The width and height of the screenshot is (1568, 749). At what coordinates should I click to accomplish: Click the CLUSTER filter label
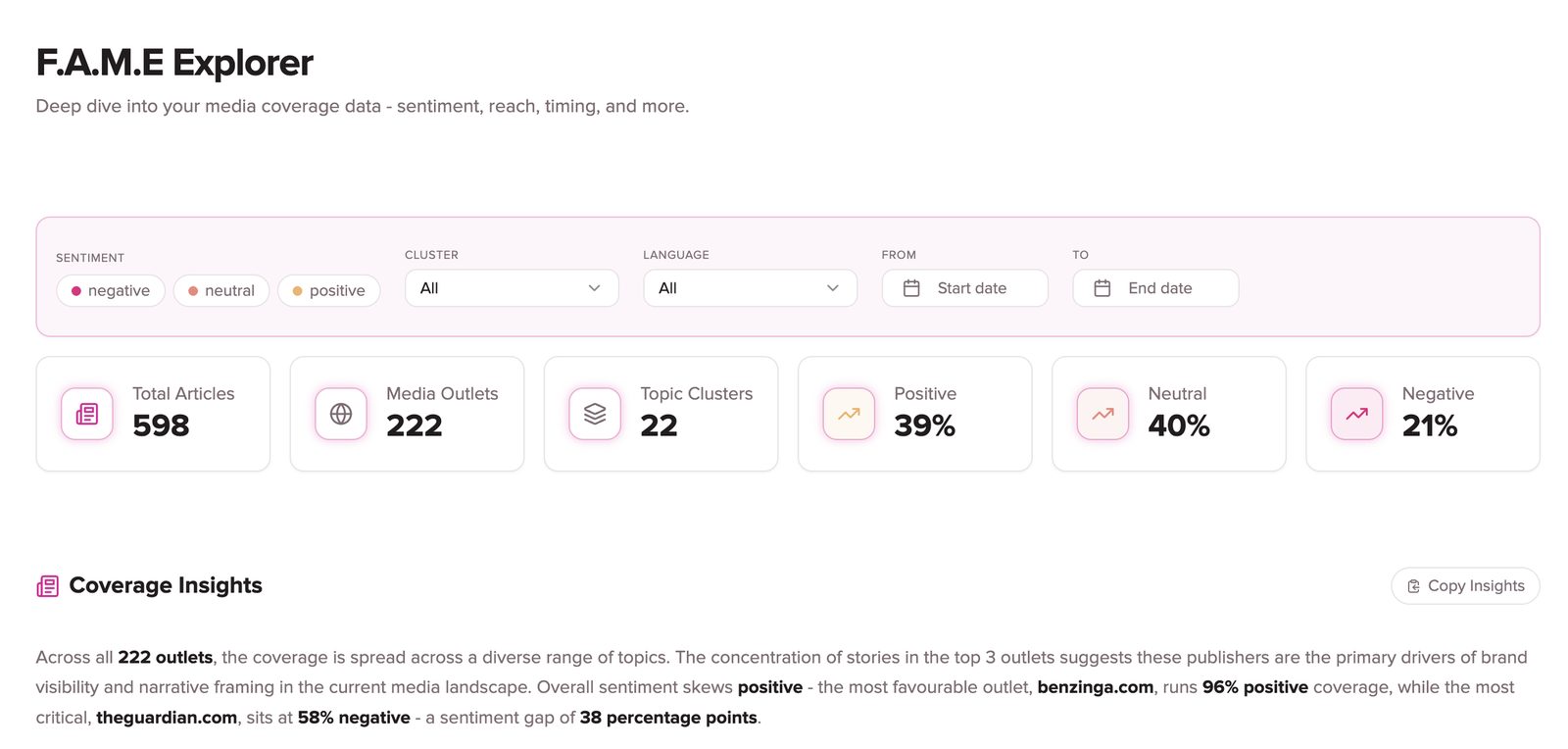tap(431, 255)
